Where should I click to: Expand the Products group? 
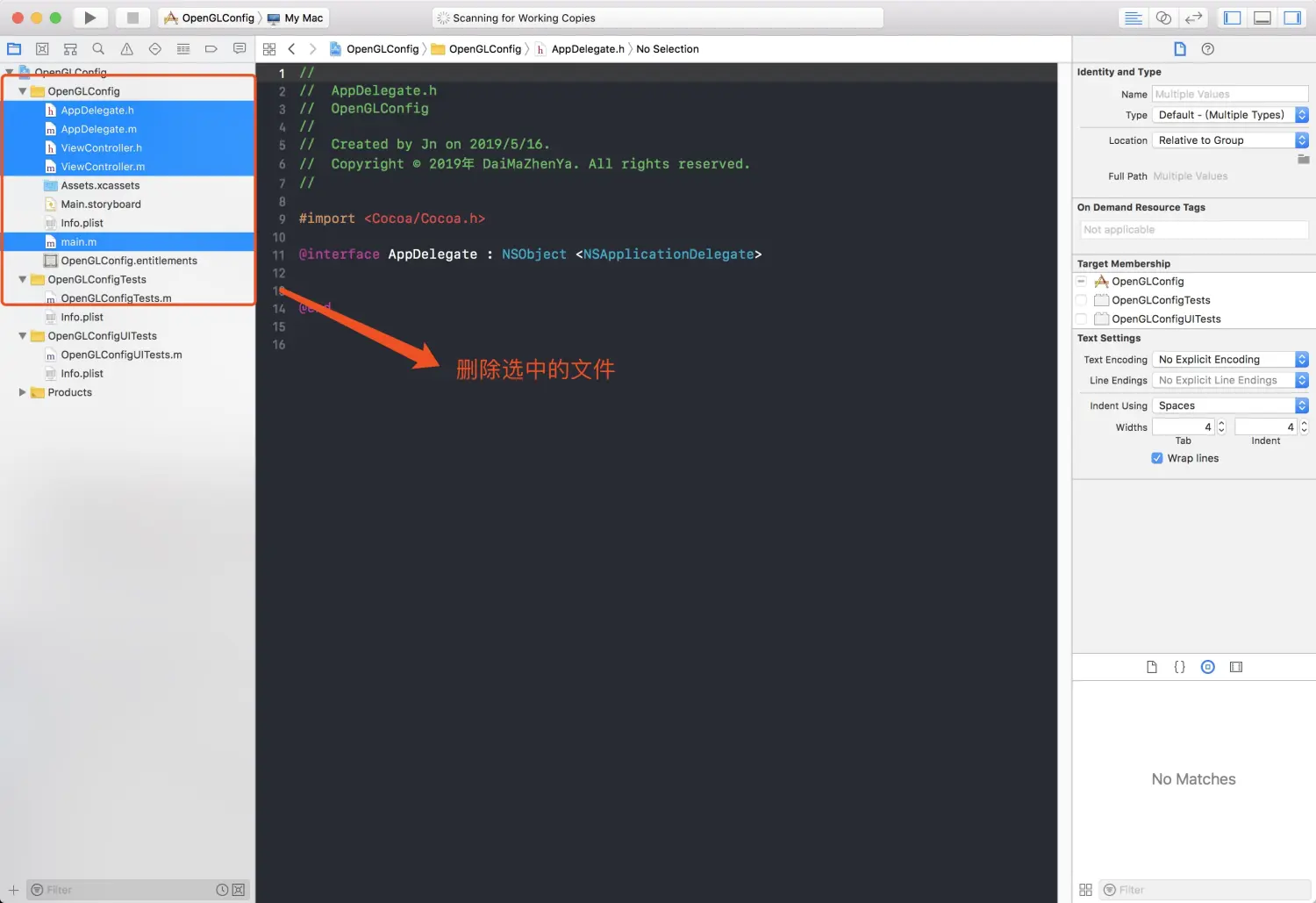pos(22,392)
